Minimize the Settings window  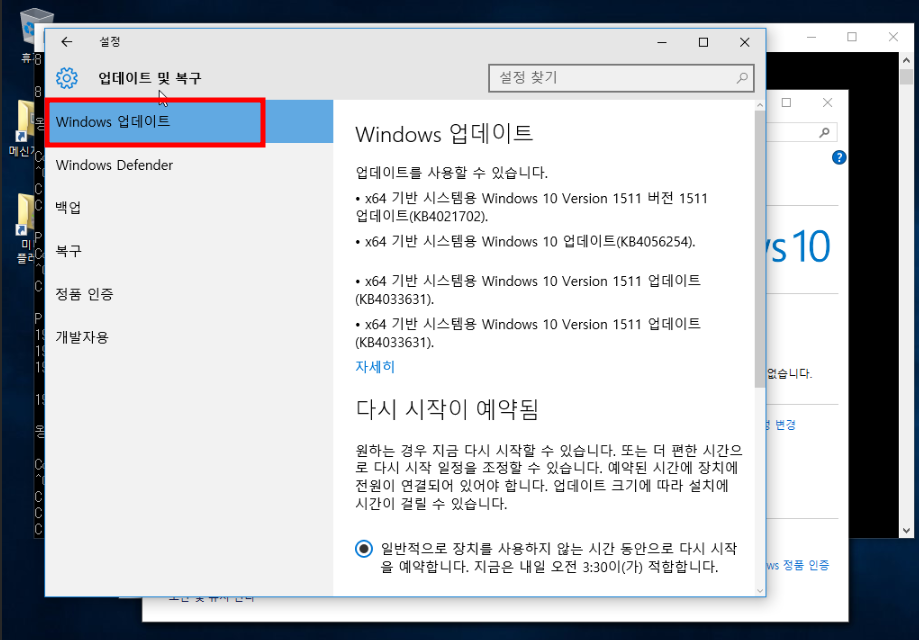tap(662, 42)
